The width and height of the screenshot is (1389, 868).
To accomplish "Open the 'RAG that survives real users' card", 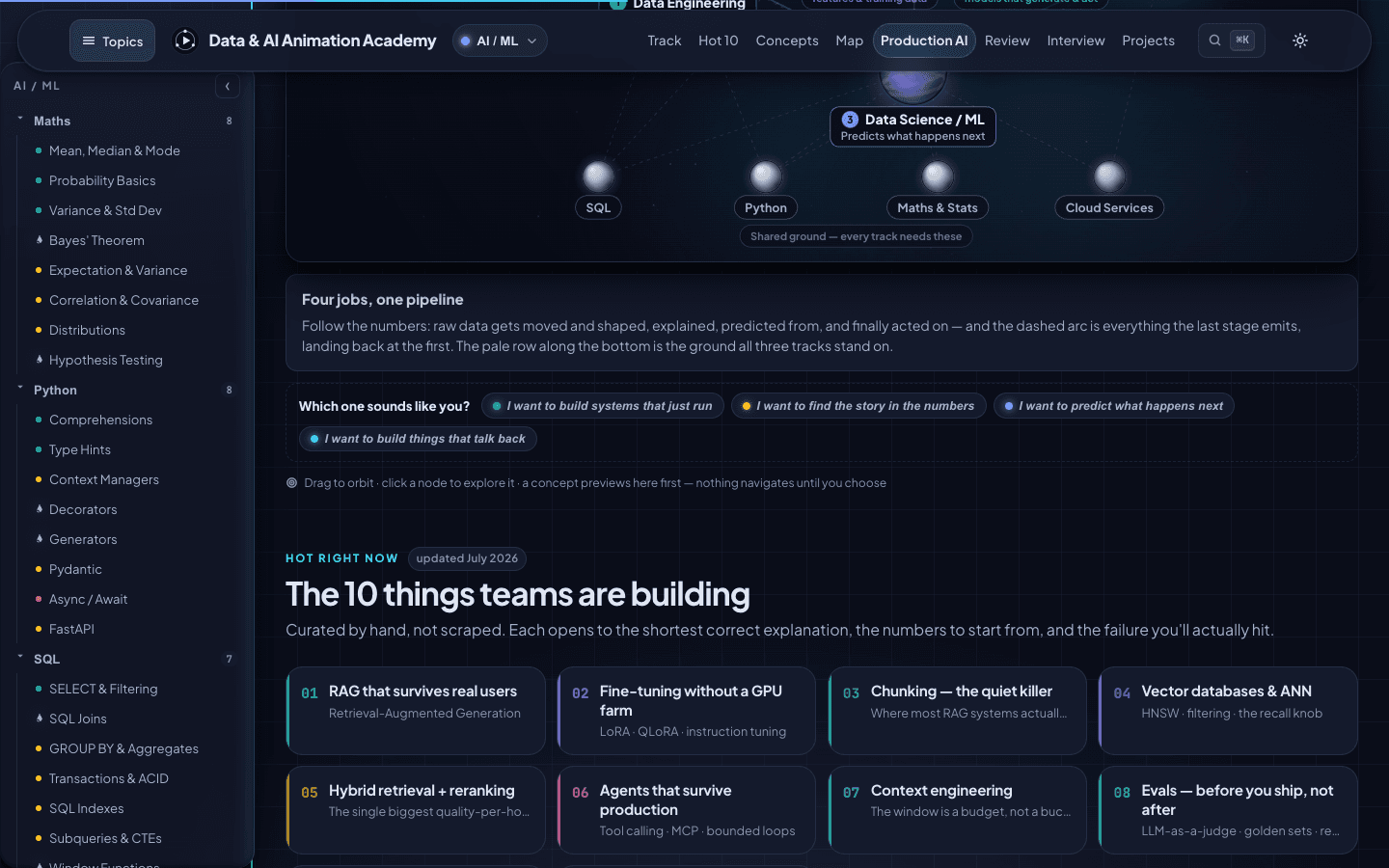I will (416, 711).
